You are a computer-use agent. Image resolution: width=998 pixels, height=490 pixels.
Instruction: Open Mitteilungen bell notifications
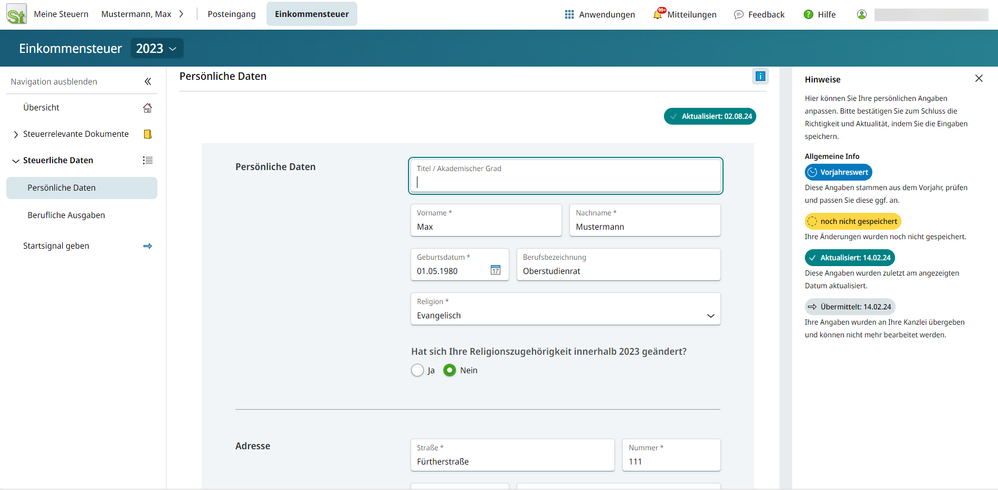pyautogui.click(x=659, y=14)
